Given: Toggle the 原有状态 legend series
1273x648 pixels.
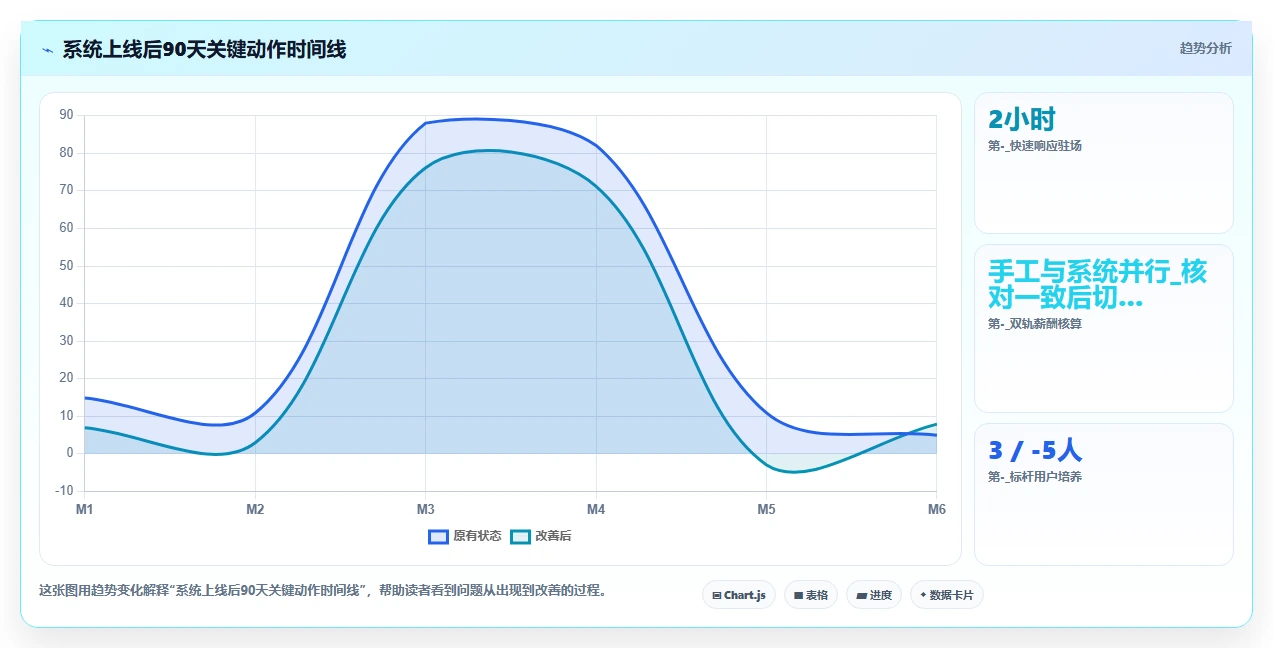Looking at the screenshot, I should tap(464, 536).
